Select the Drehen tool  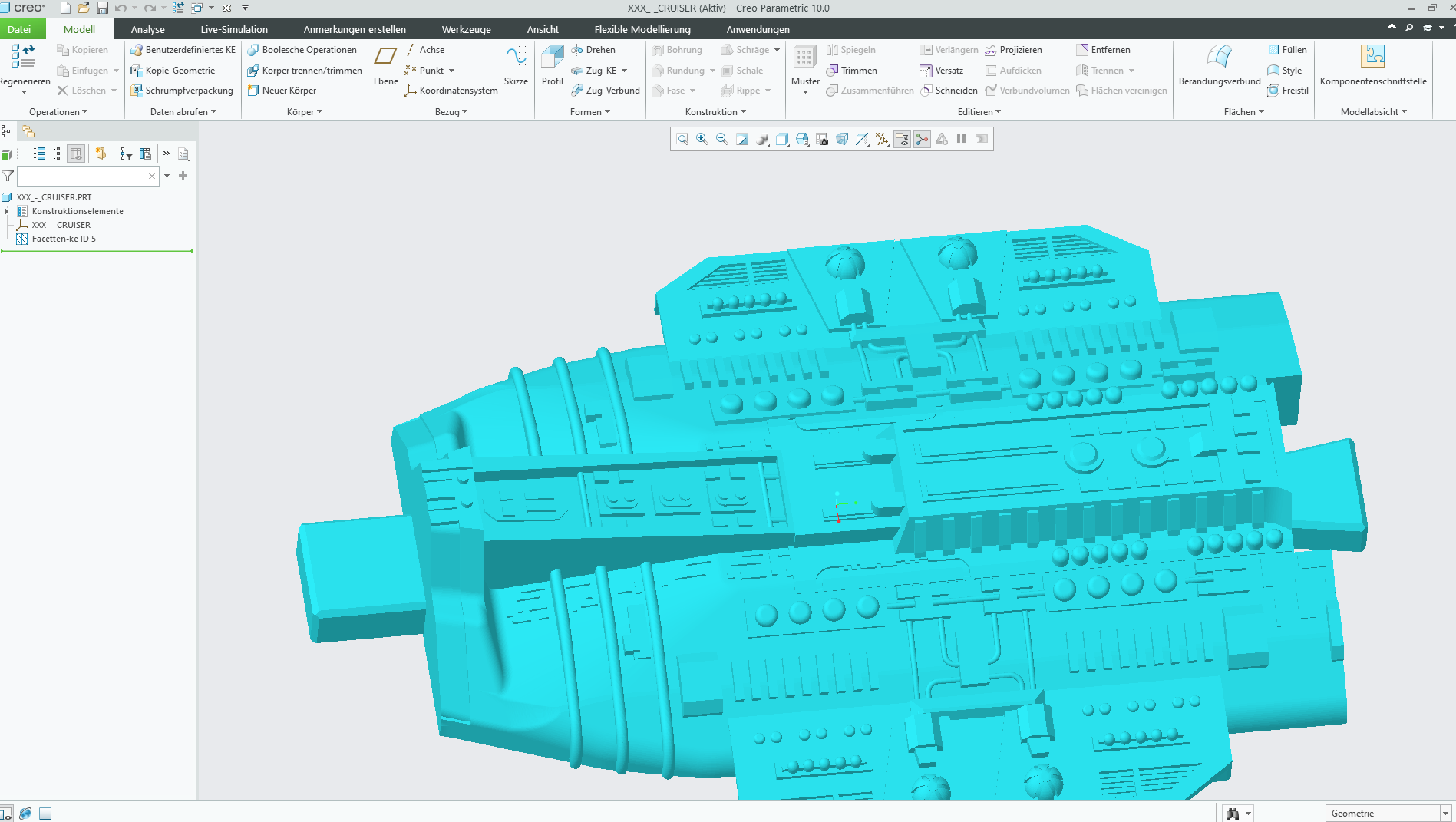pos(593,50)
